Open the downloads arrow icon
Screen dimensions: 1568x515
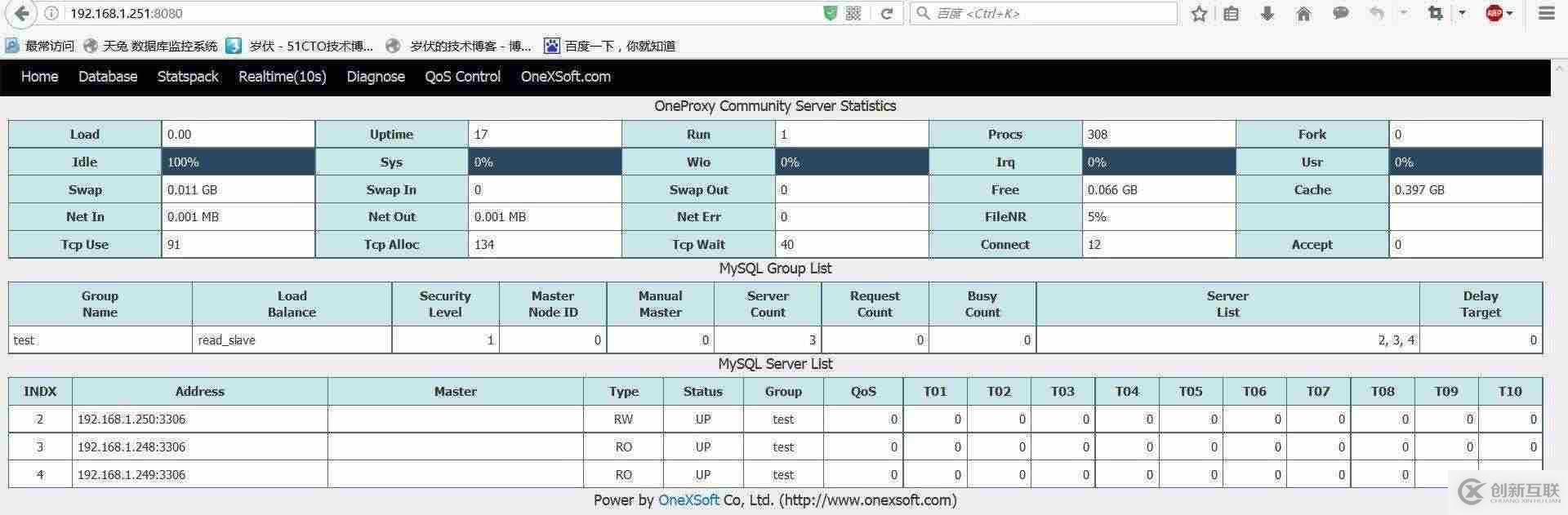point(1267,13)
